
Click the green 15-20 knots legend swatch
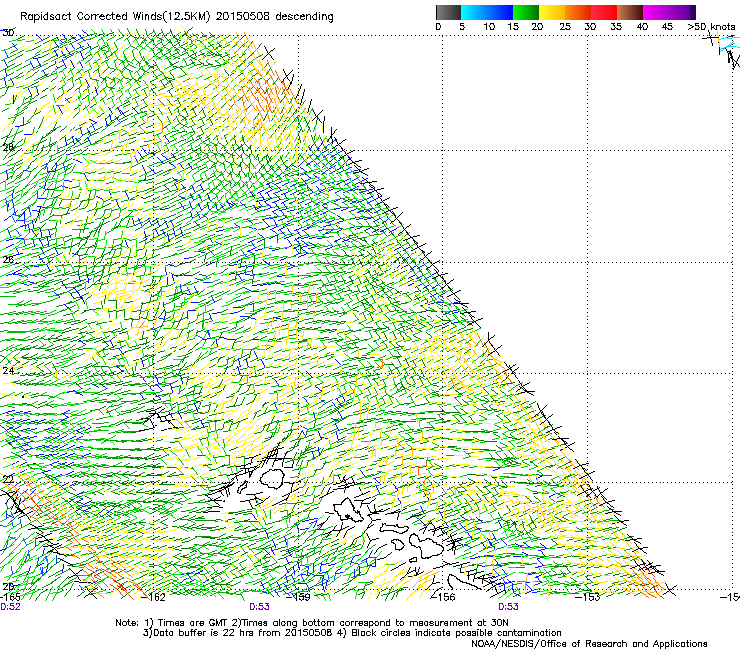click(526, 12)
